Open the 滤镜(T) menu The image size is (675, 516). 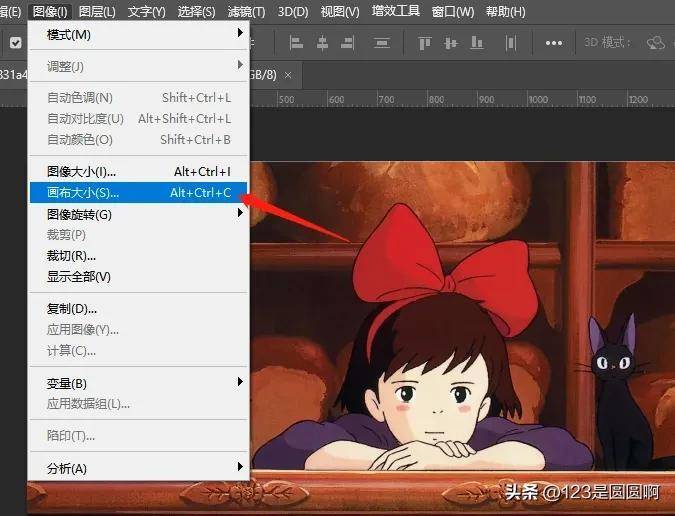[246, 12]
